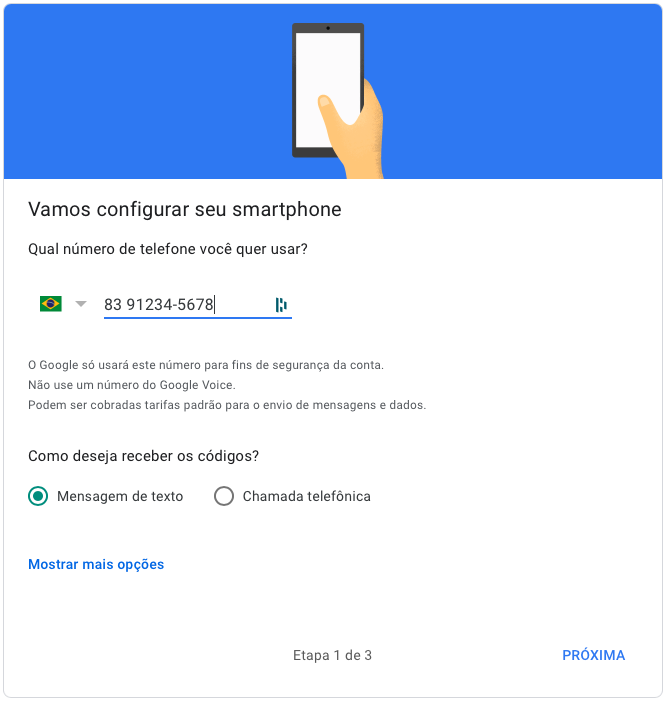
Task: Click the smartphone illustration in the banner
Action: pyautogui.click(x=328, y=90)
